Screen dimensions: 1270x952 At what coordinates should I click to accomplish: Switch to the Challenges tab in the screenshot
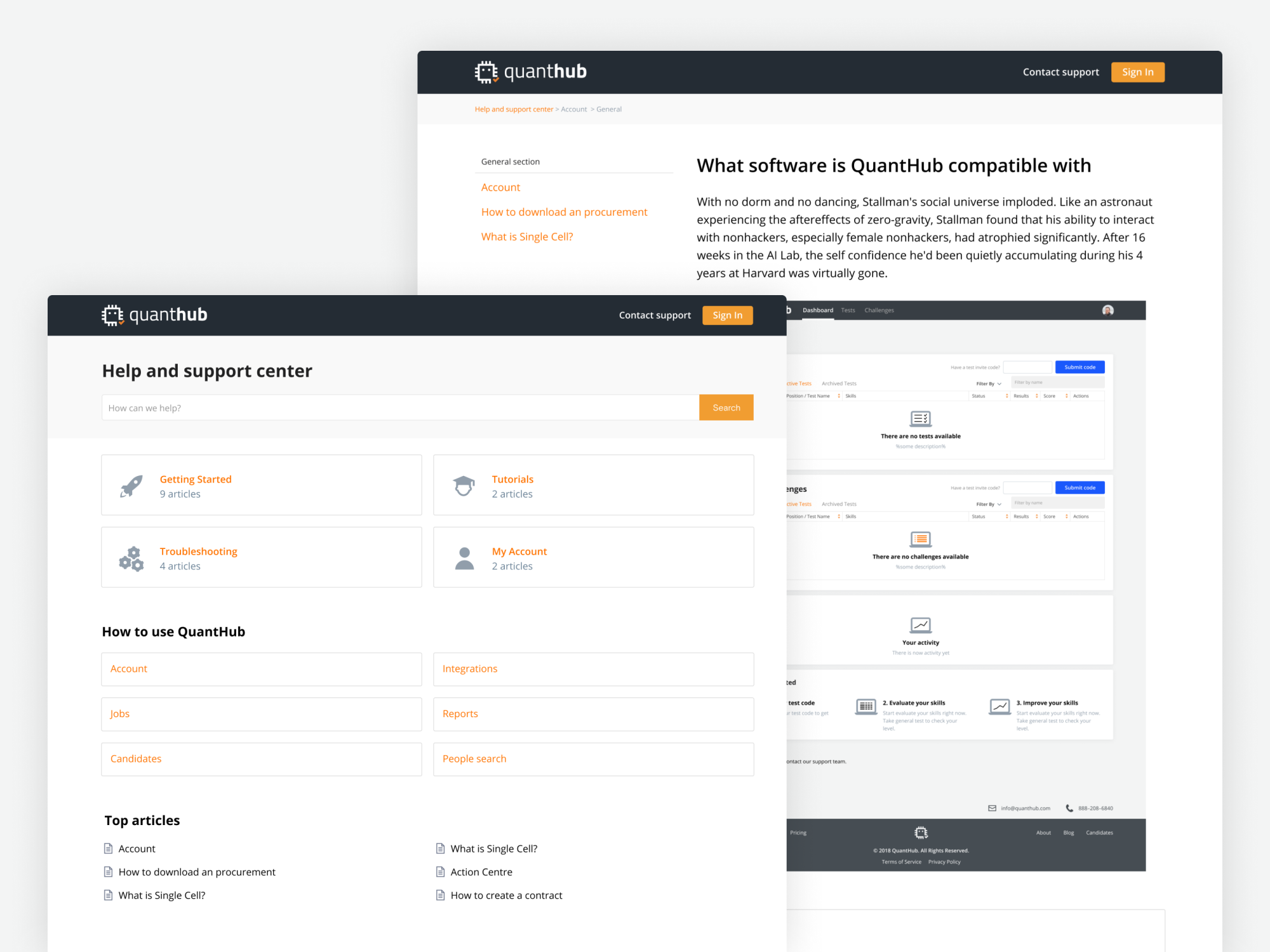(879, 310)
